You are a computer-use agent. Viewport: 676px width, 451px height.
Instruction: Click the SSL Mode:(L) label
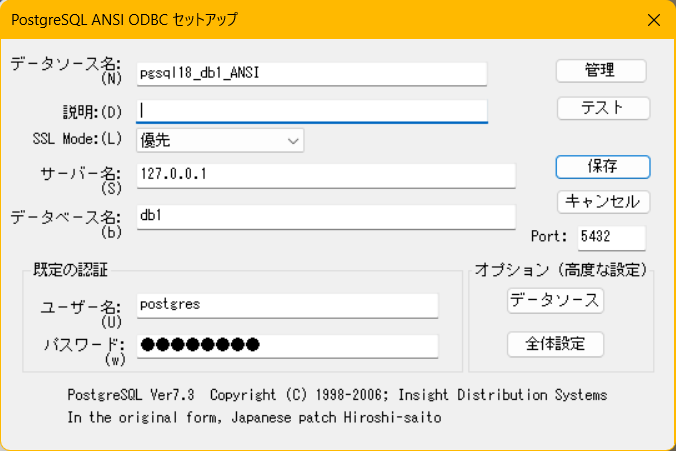(x=77, y=139)
